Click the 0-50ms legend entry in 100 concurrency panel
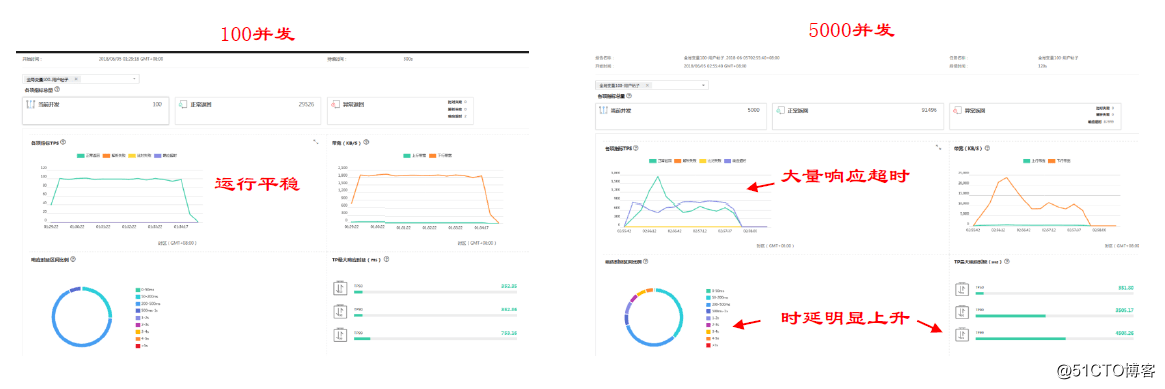 [146, 289]
